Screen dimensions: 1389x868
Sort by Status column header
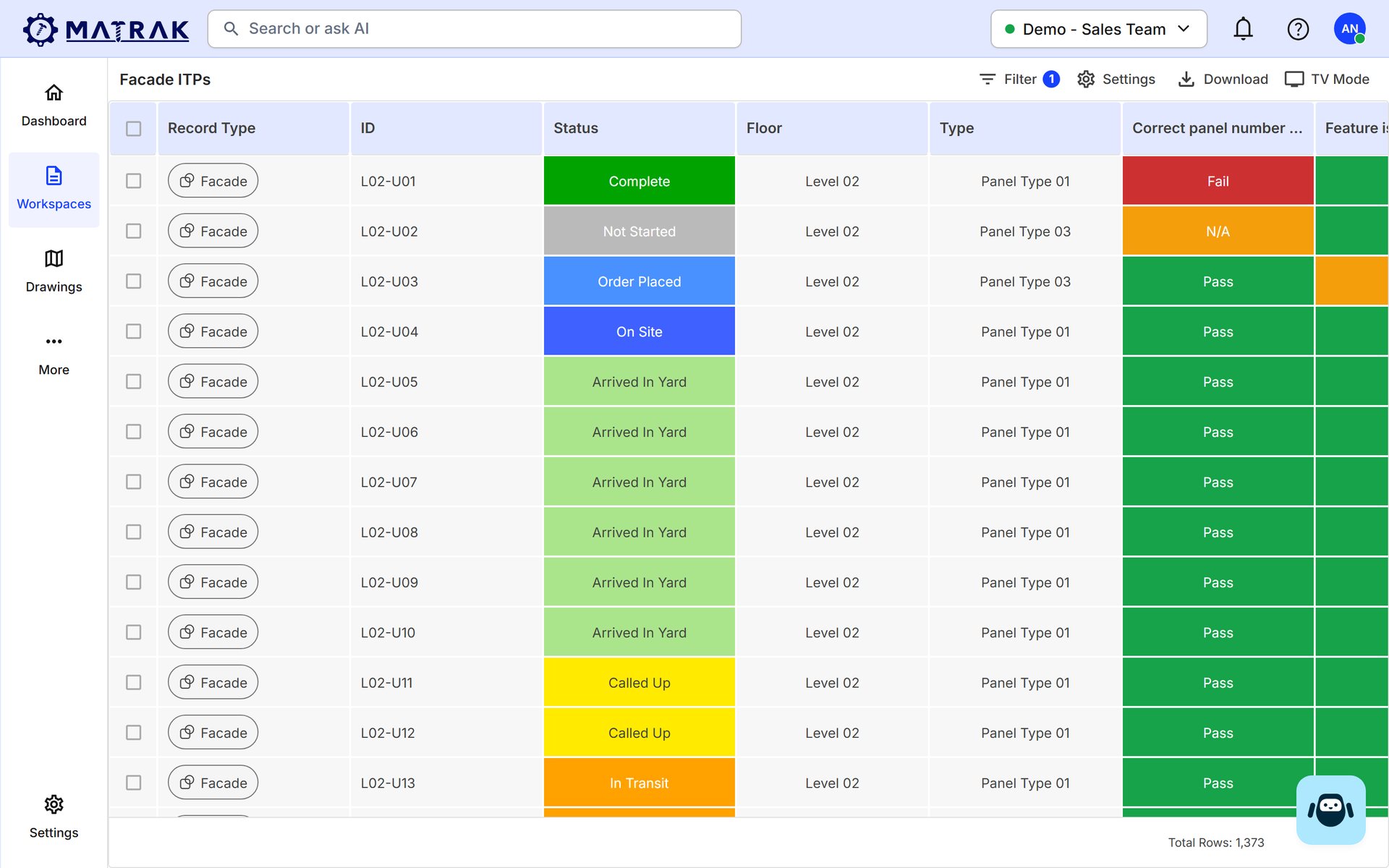(x=639, y=128)
